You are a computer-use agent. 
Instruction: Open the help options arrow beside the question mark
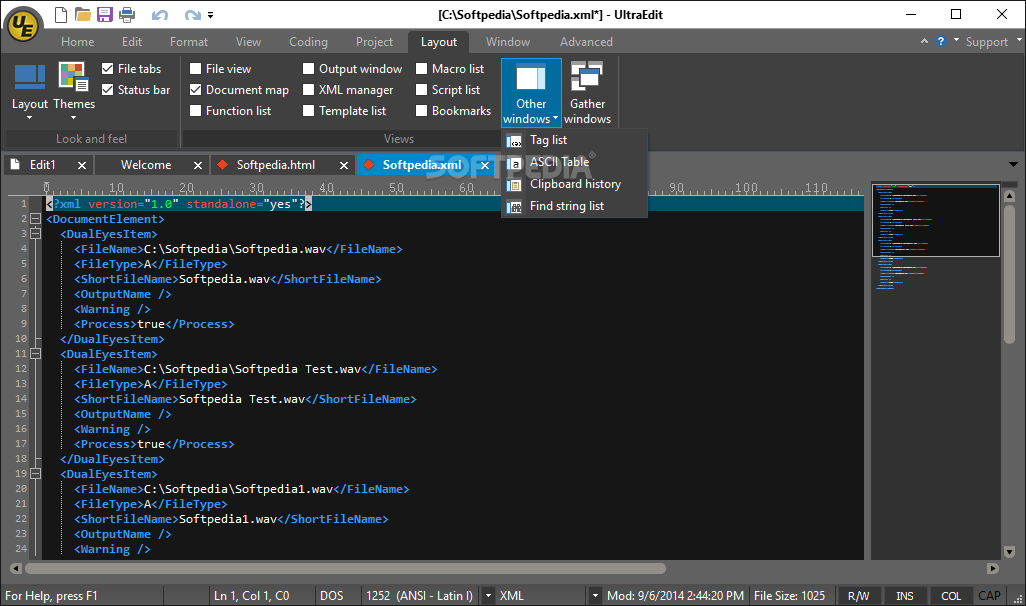(956, 41)
